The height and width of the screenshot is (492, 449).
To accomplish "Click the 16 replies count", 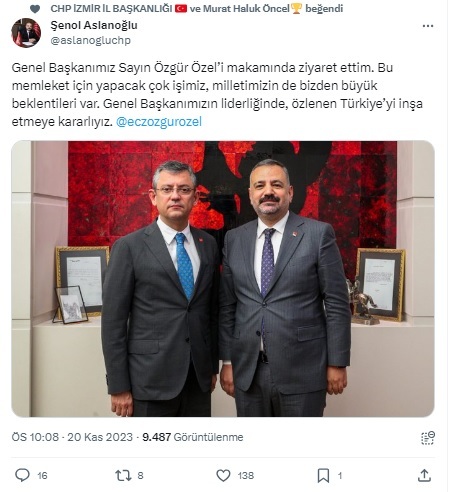I will tap(42, 476).
